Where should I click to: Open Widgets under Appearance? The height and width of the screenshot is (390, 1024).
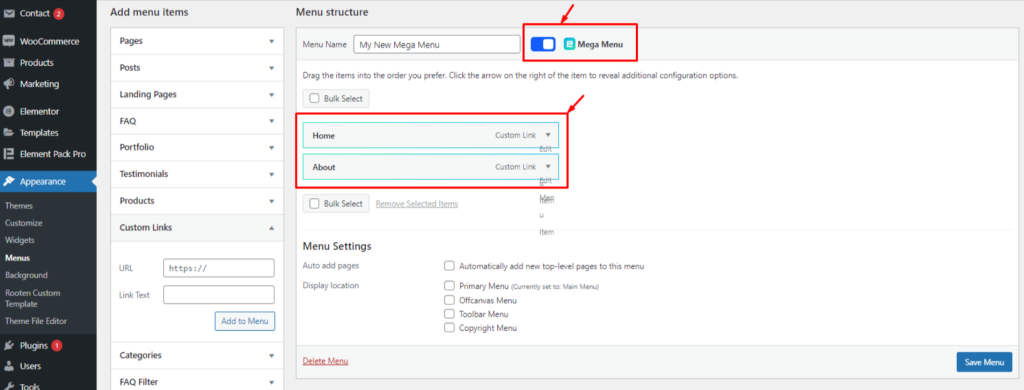[20, 240]
